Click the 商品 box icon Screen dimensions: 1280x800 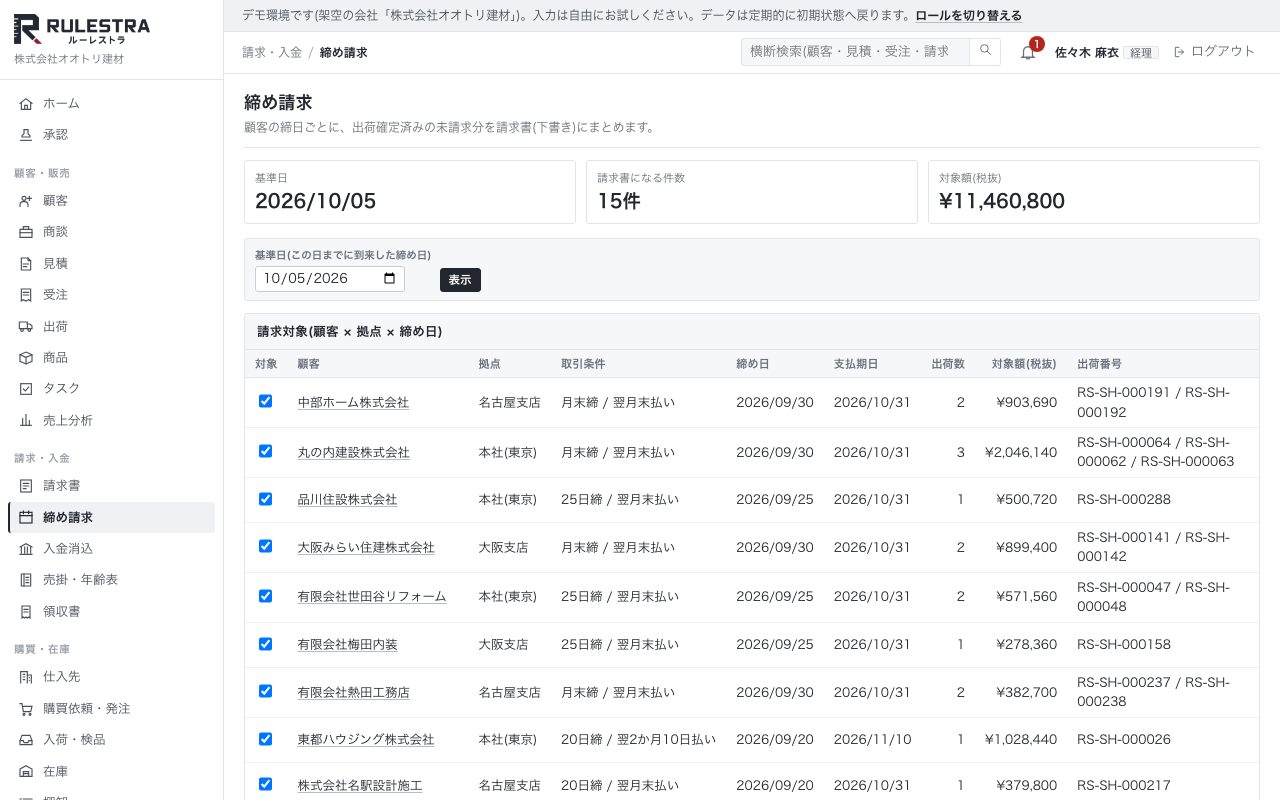[26, 357]
